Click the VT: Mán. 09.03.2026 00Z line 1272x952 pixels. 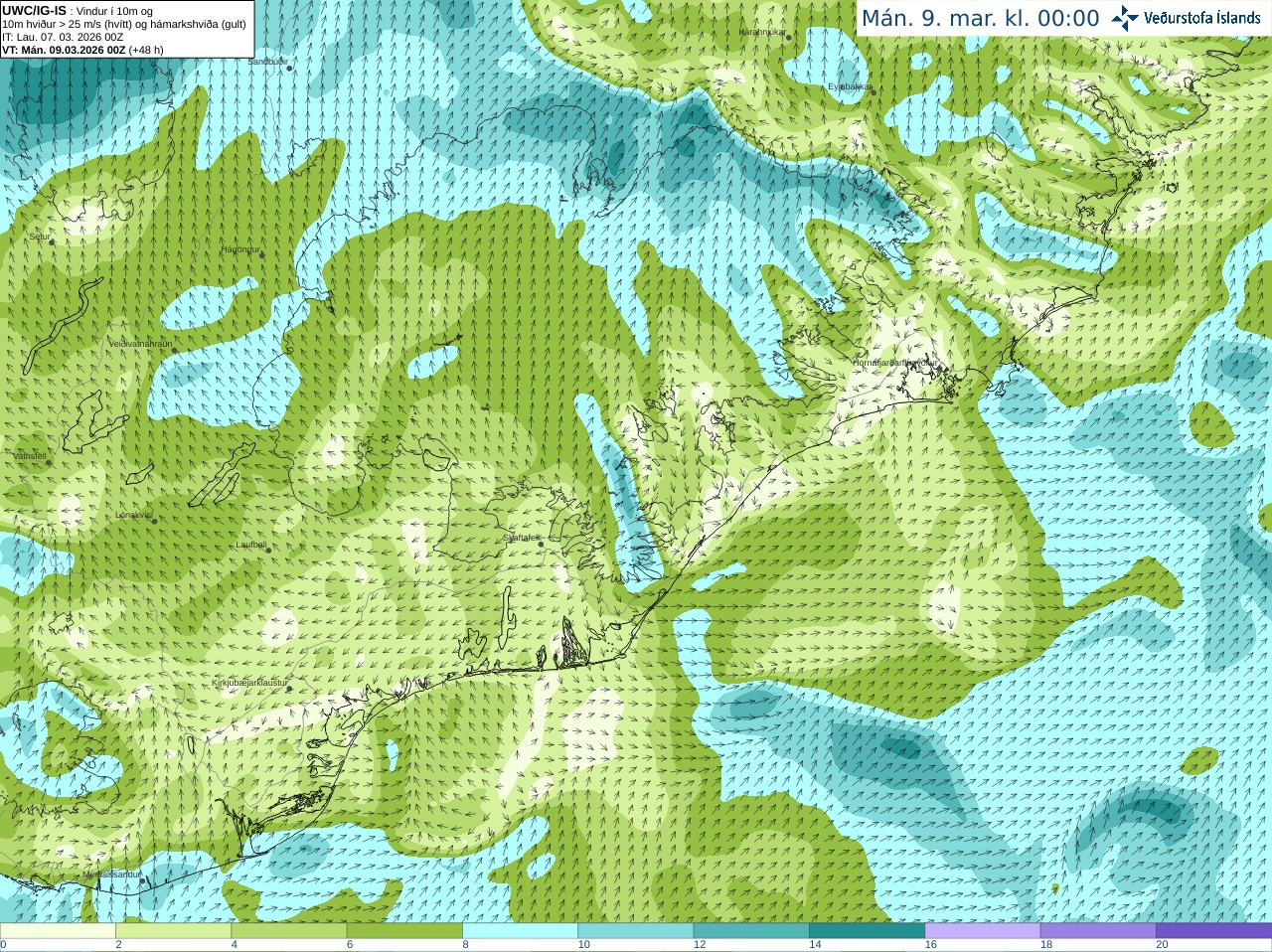[x=82, y=50]
